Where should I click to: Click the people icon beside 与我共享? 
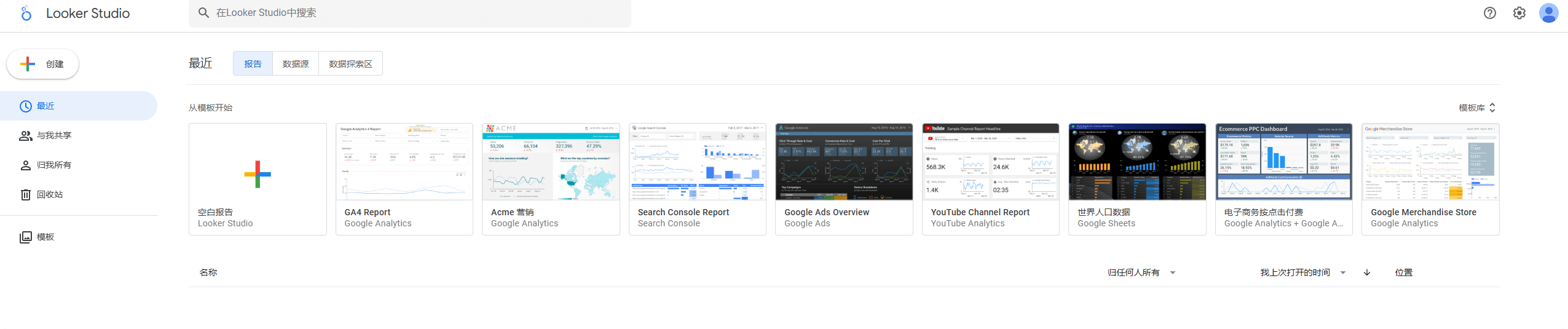(x=26, y=136)
